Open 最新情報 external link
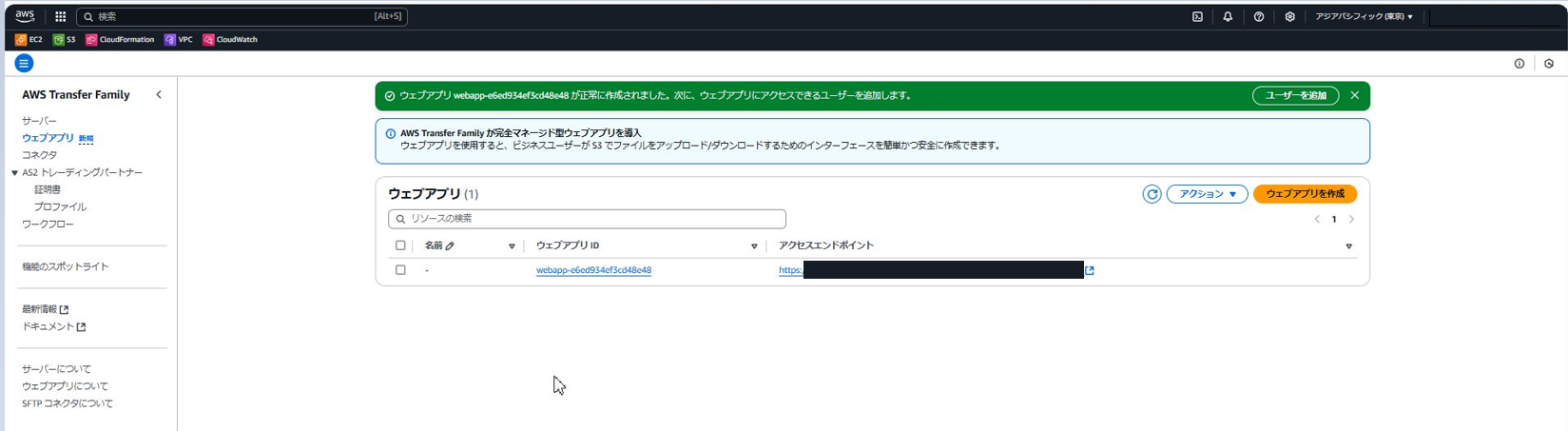This screenshot has height=431, width=1568. click(45, 309)
